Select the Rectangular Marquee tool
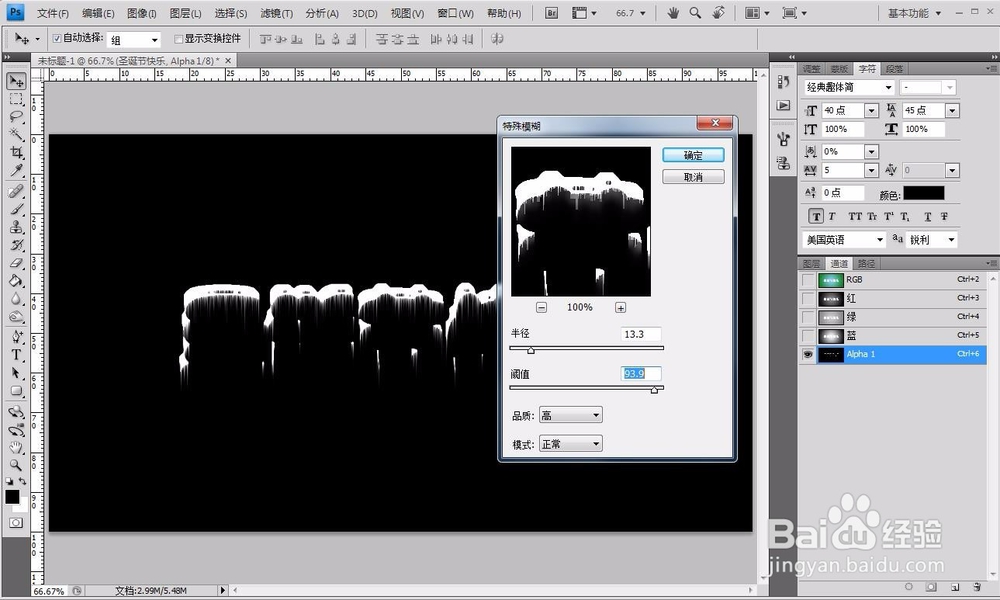 point(16,99)
